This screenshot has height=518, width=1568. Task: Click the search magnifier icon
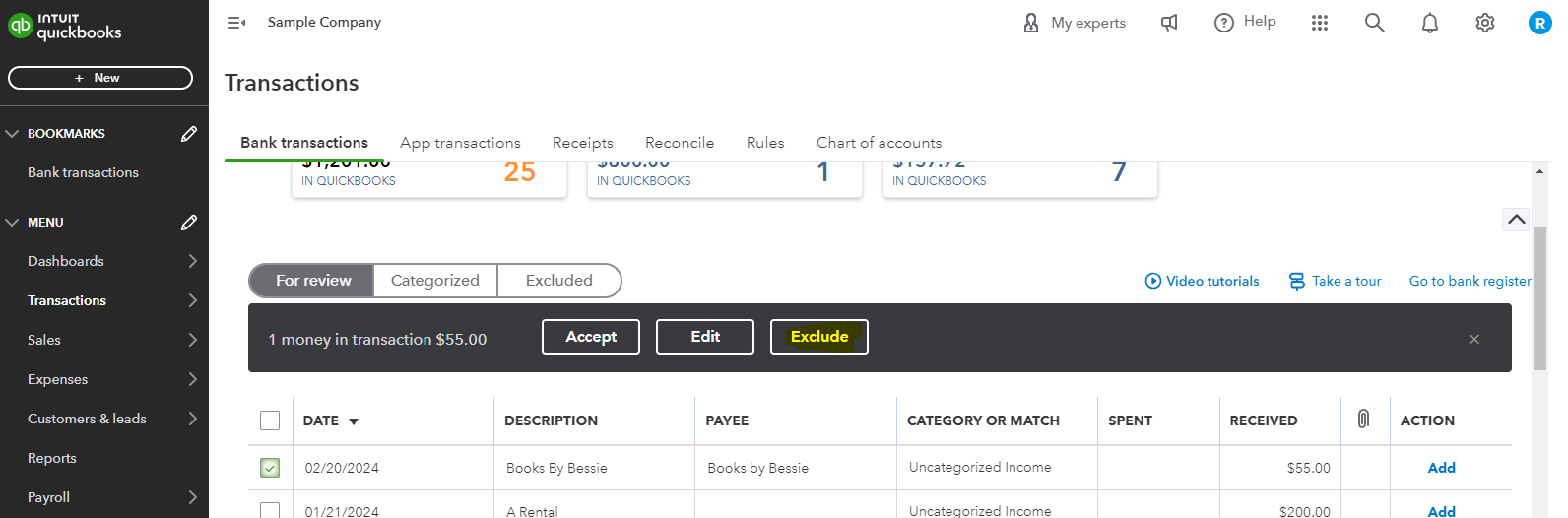pyautogui.click(x=1374, y=23)
